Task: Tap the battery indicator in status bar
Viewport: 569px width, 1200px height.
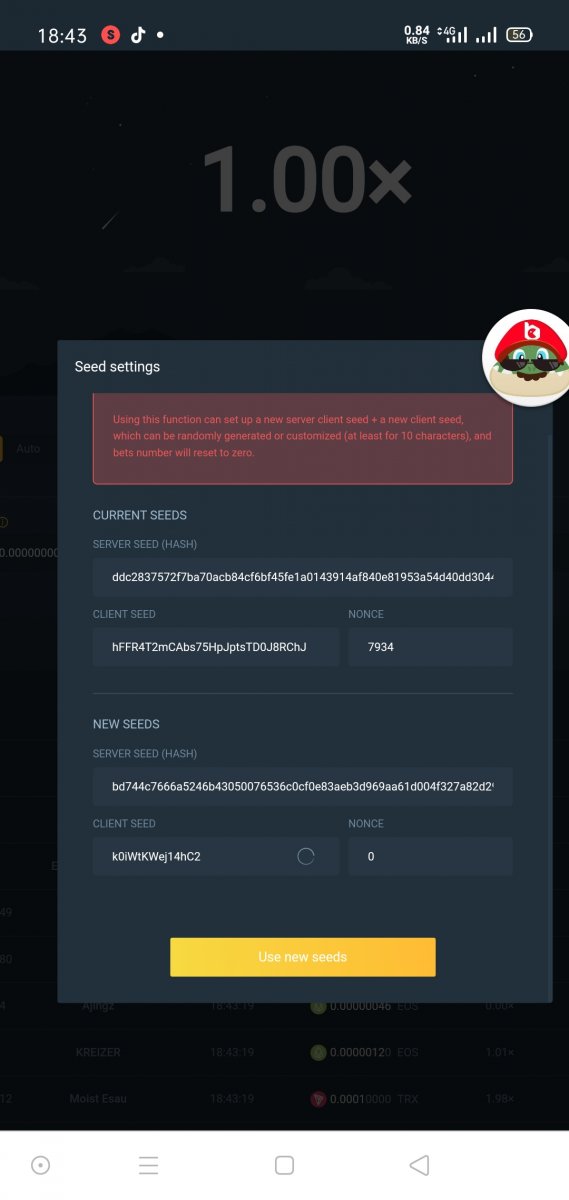Action: 518,35
